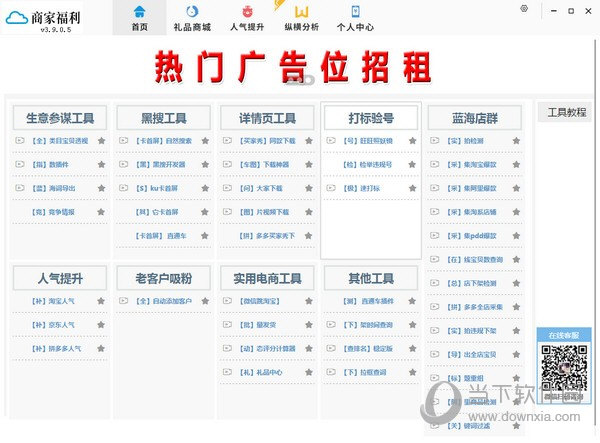Favorite the 【S】ku卡首屏 tool star
The height and width of the screenshot is (443, 600).
(x=205, y=188)
